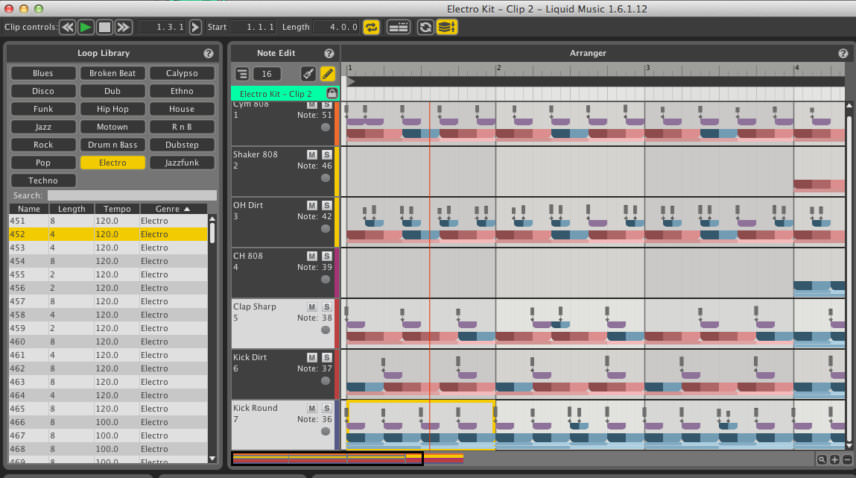Click the round knob on Kick Dirt track
Image resolution: width=856 pixels, height=478 pixels.
[325, 381]
